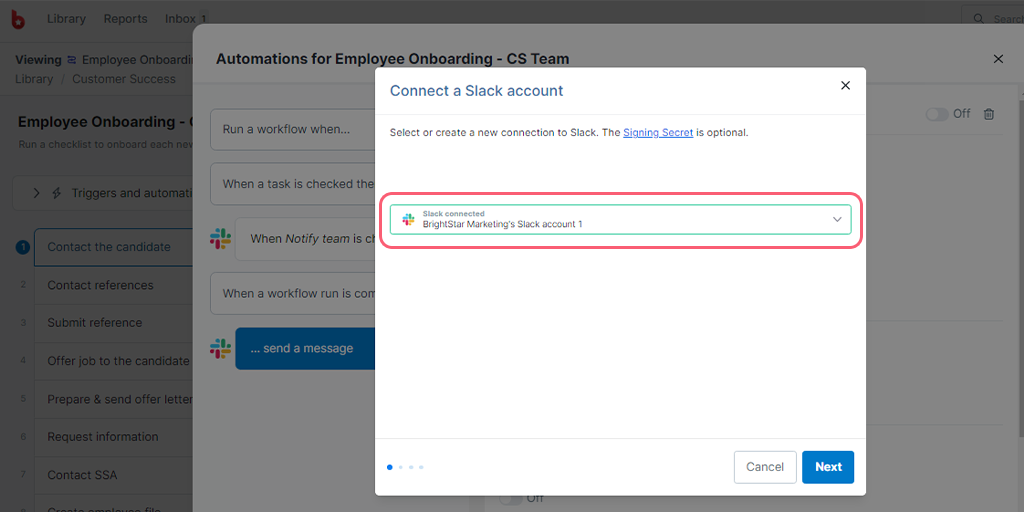The height and width of the screenshot is (512, 1024).
Task: Select When a task is checked option
Action: (293, 184)
